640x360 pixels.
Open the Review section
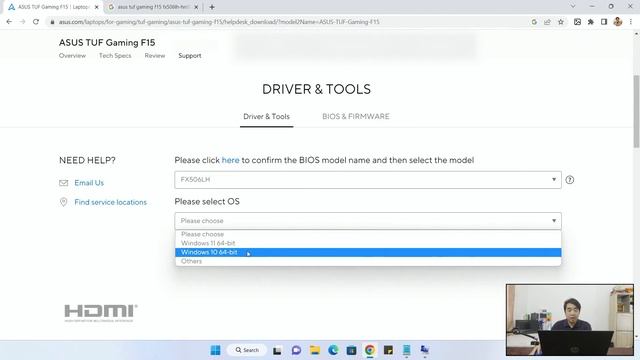point(155,56)
